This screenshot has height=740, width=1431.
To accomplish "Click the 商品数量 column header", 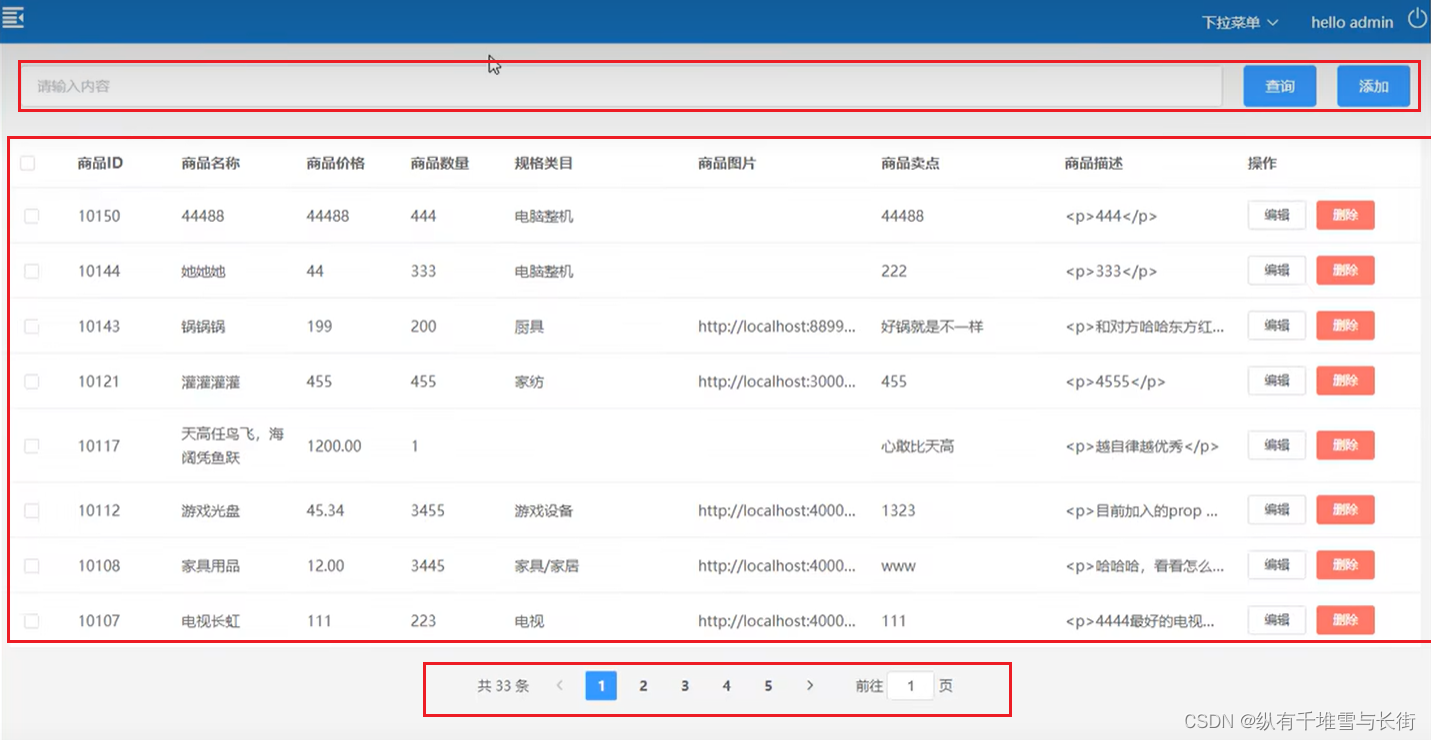I will click(x=440, y=163).
